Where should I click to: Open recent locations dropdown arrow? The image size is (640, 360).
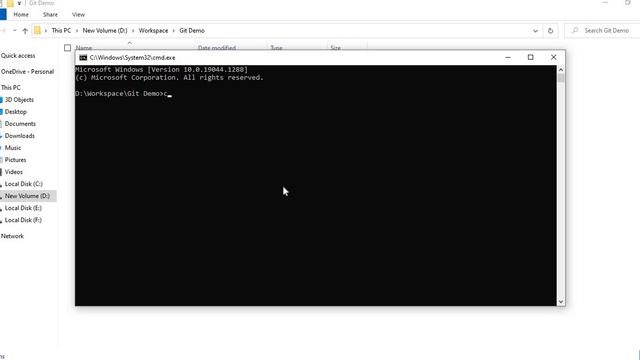pyautogui.click(x=14, y=31)
